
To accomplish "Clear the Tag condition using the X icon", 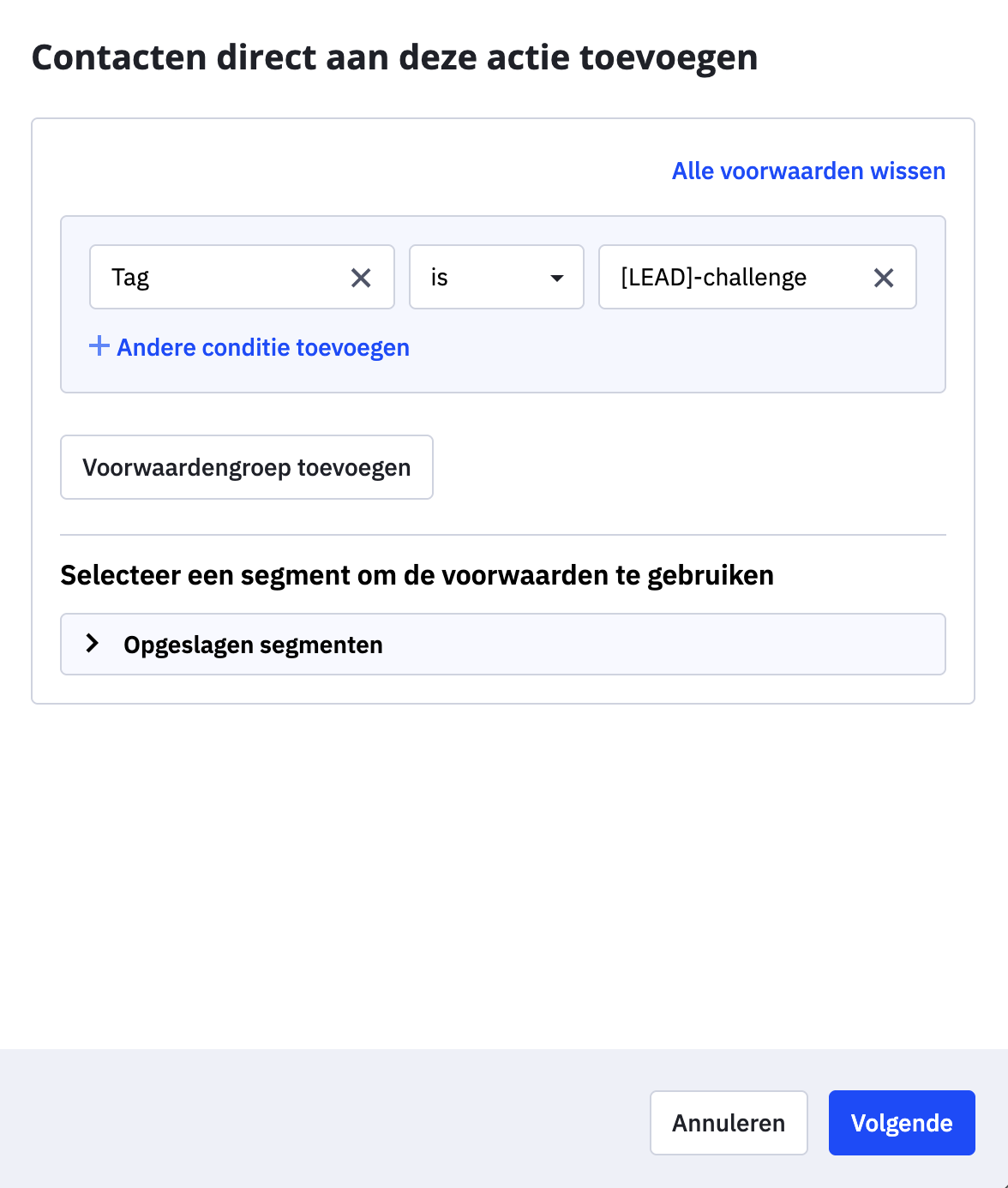I will click(x=361, y=277).
